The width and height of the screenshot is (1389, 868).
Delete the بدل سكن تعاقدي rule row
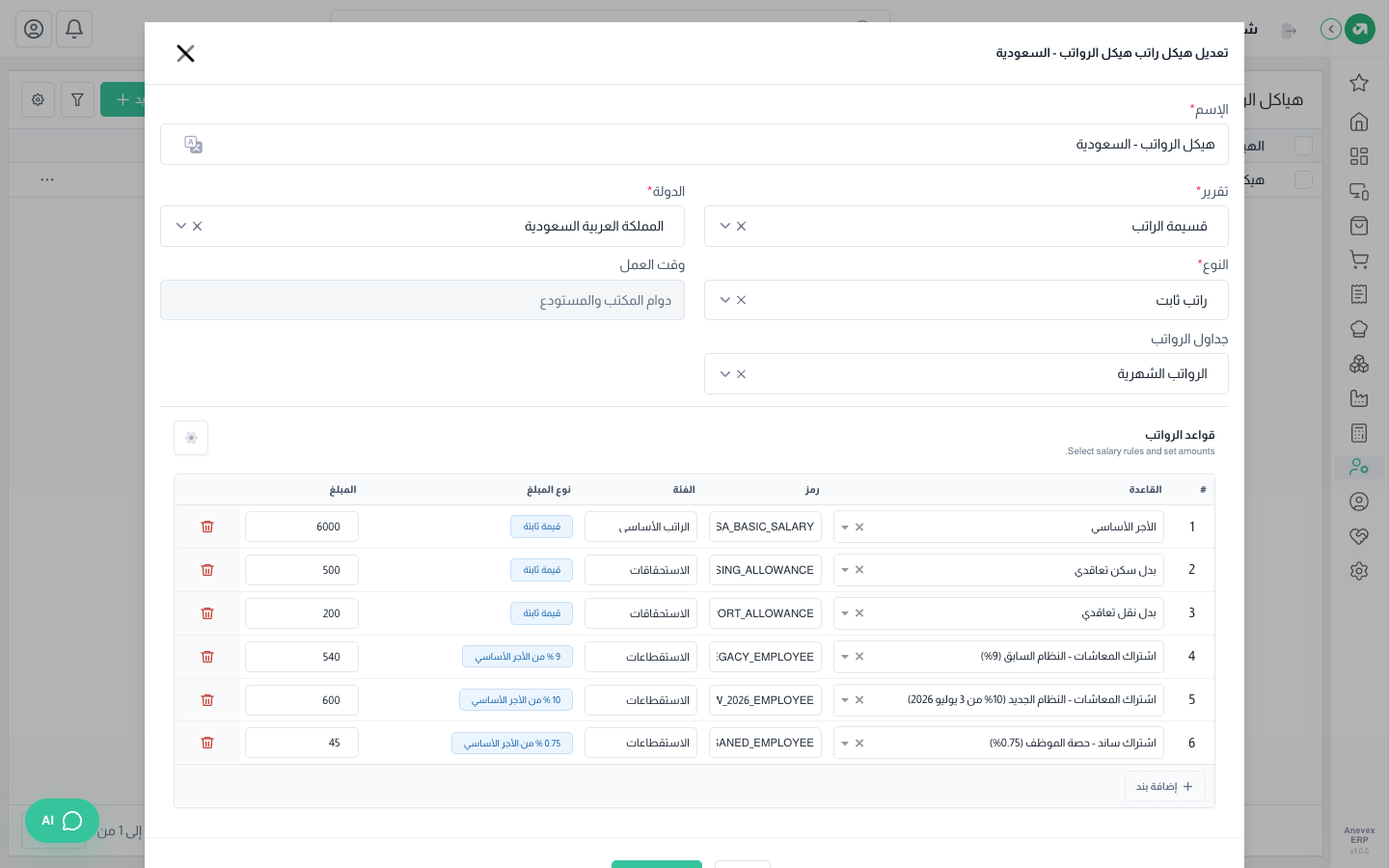pos(207,570)
